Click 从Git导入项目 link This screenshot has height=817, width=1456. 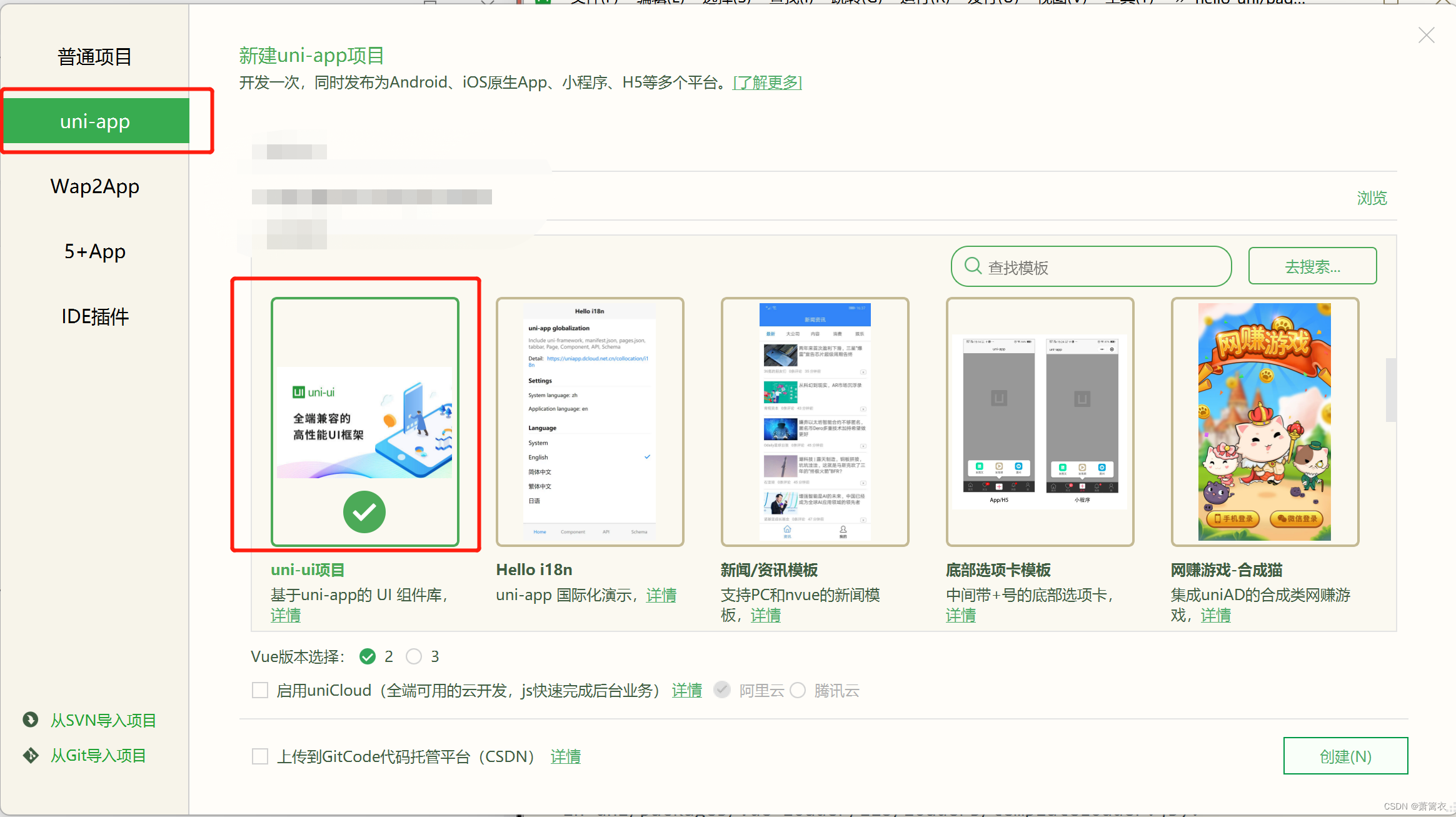tap(98, 755)
